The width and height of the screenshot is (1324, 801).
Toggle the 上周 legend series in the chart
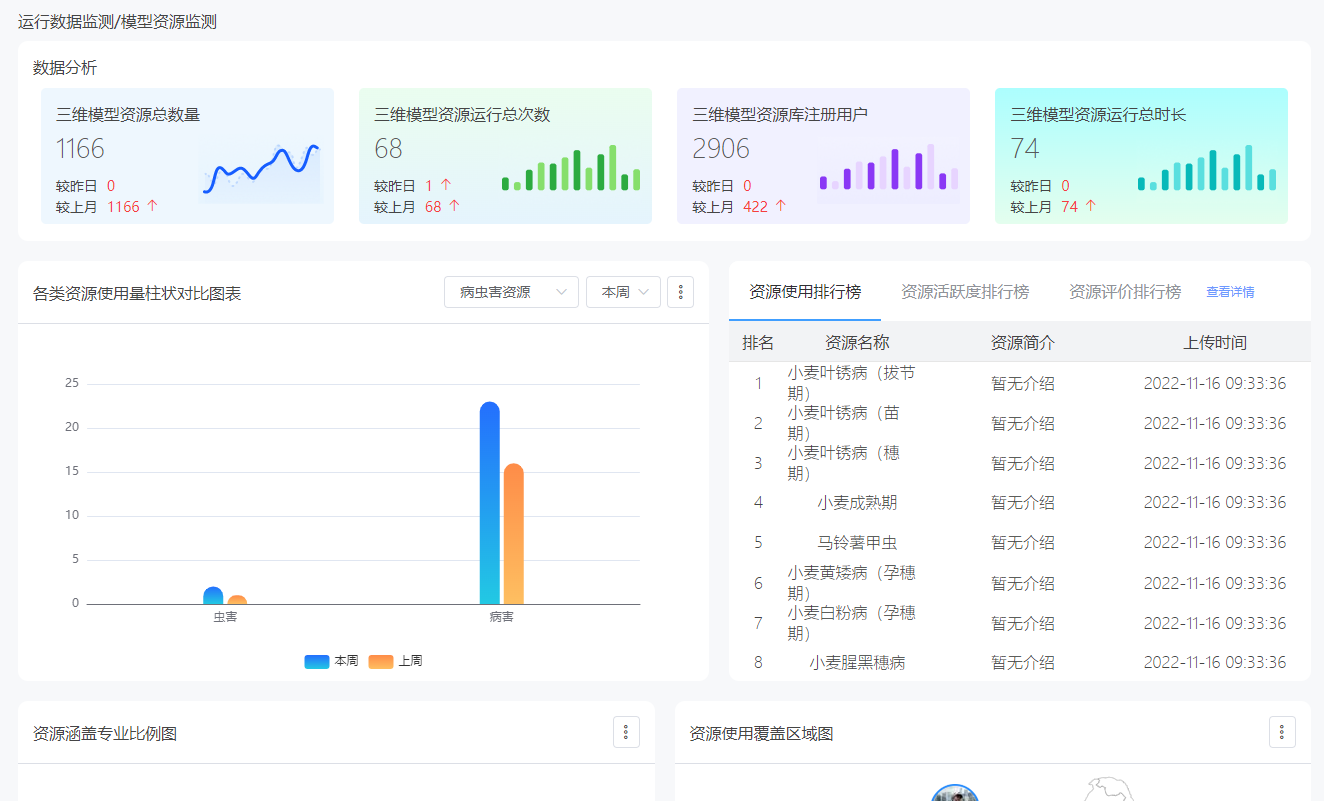pyautogui.click(x=395, y=661)
